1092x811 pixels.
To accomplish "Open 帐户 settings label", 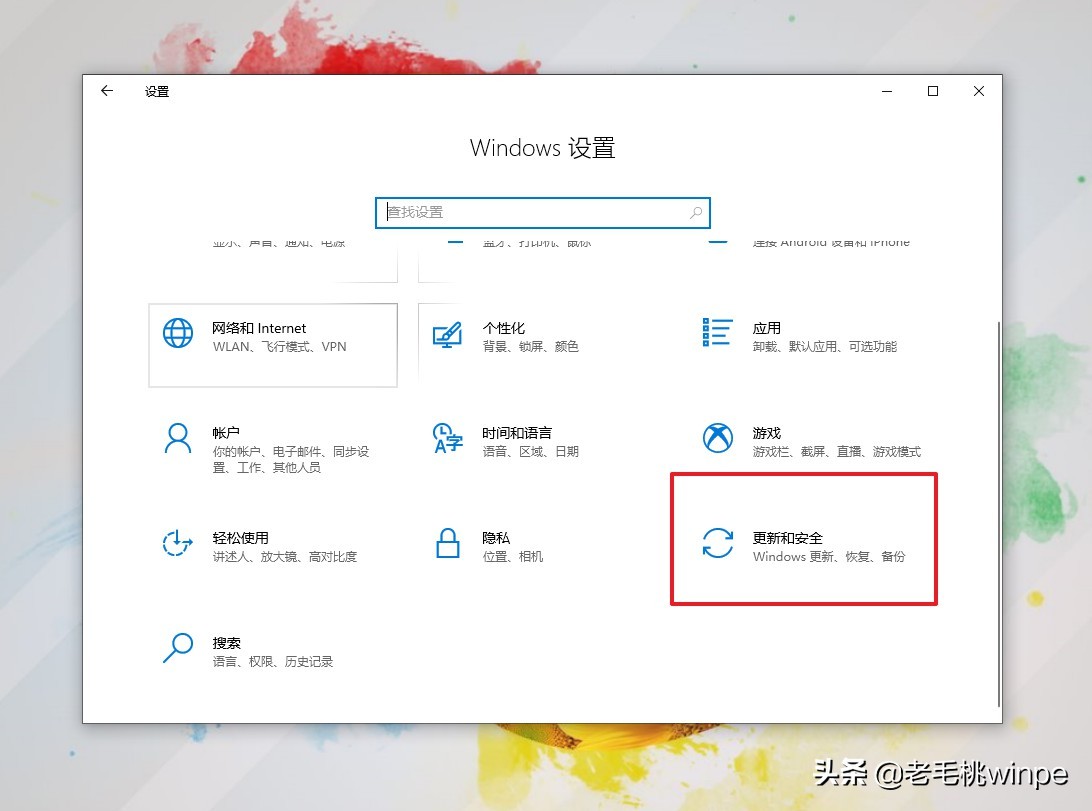I will [x=226, y=433].
